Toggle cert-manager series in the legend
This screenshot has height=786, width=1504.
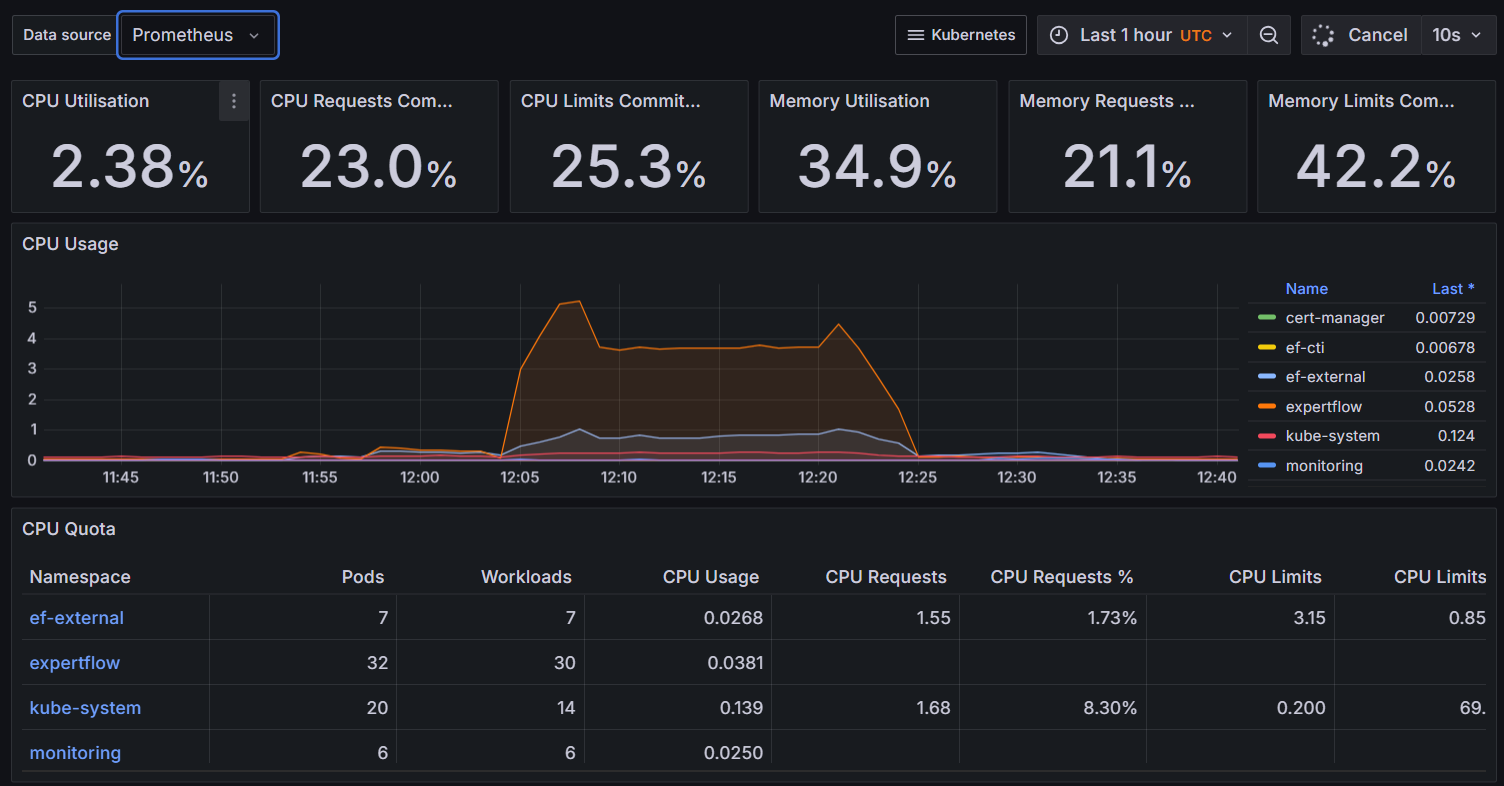(1334, 318)
